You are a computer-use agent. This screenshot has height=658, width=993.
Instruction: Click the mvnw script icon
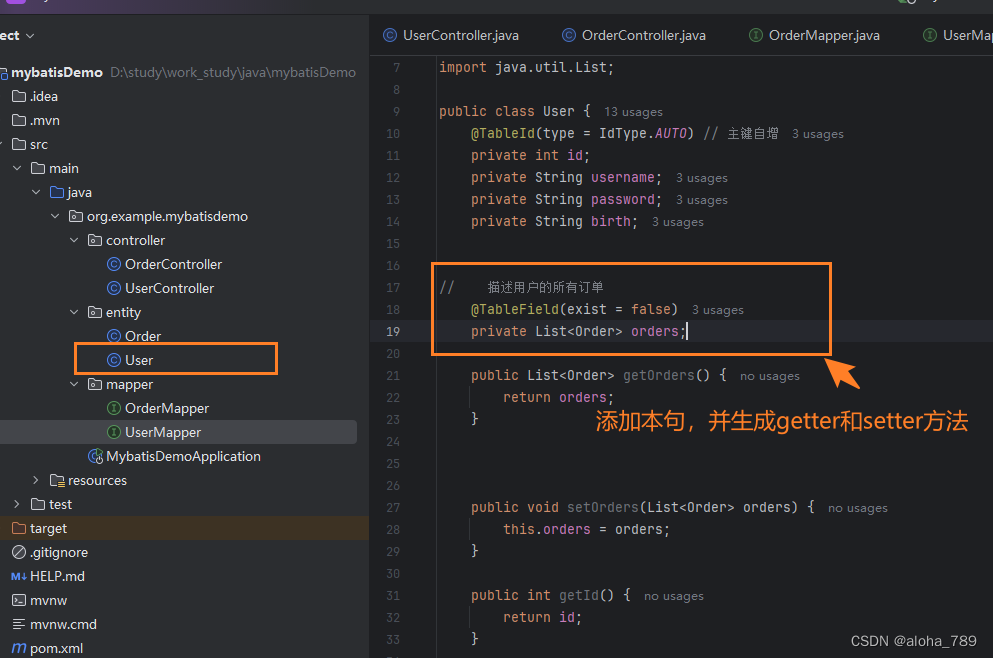pyautogui.click(x=19, y=600)
